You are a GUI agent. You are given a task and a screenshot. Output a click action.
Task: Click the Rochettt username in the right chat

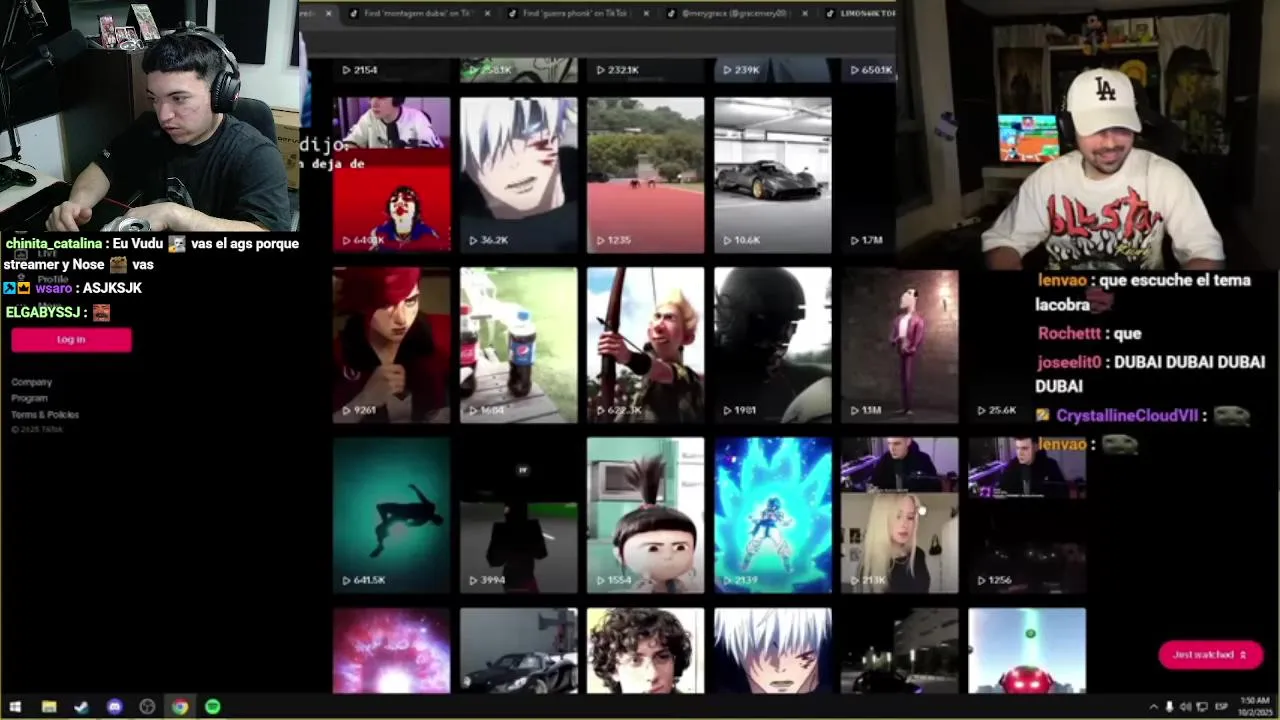1068,333
